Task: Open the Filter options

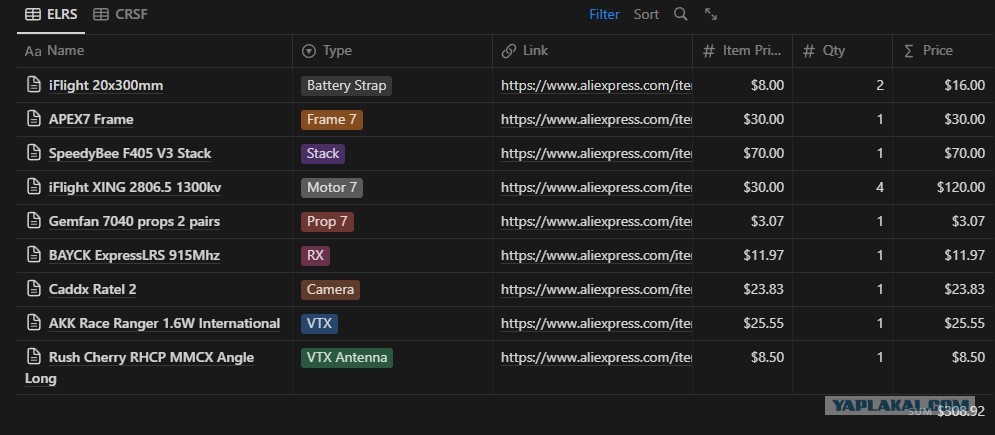Action: tap(604, 15)
